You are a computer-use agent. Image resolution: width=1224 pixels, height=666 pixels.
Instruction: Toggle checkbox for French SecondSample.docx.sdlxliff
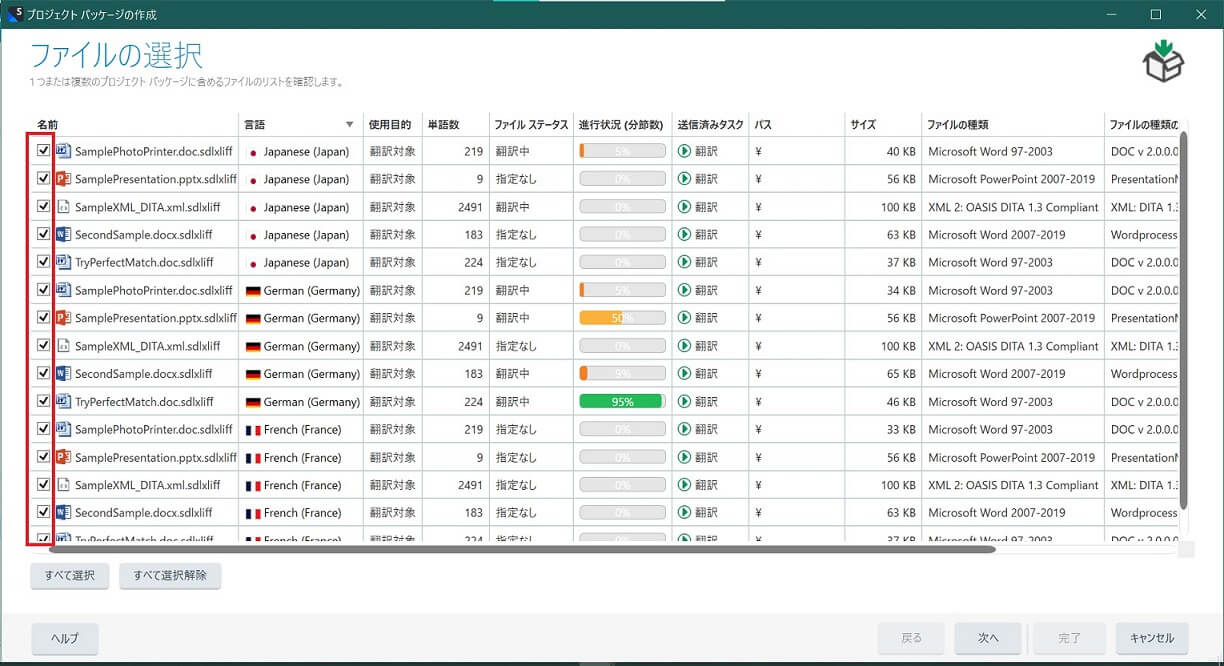coord(43,512)
